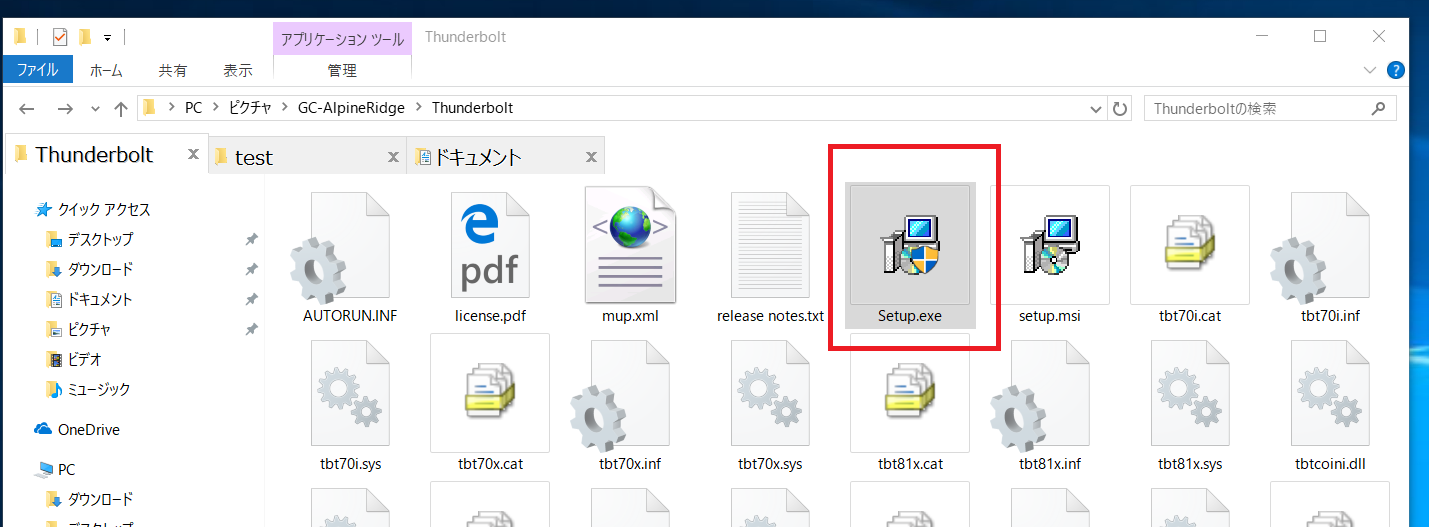This screenshot has height=527, width=1429.
Task: Click the New folder quick access toolbar icon
Action: (85, 37)
